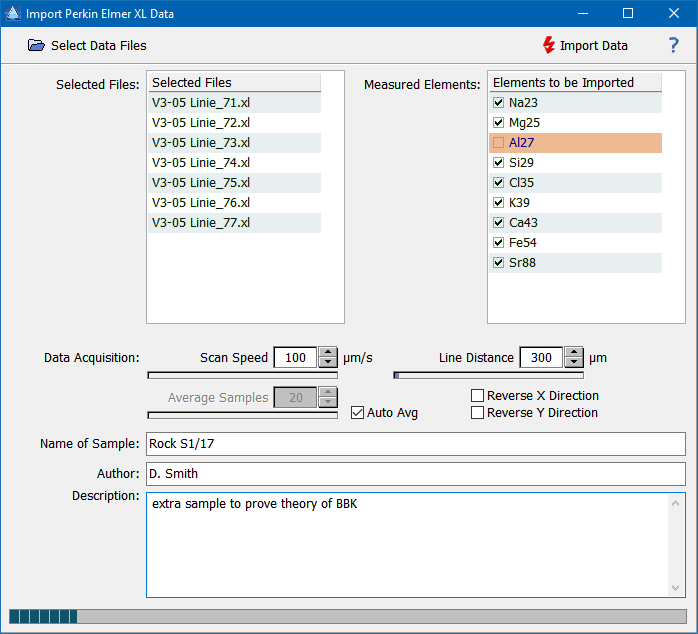
Task: Enable Reverse Y Direction
Action: pos(477,413)
